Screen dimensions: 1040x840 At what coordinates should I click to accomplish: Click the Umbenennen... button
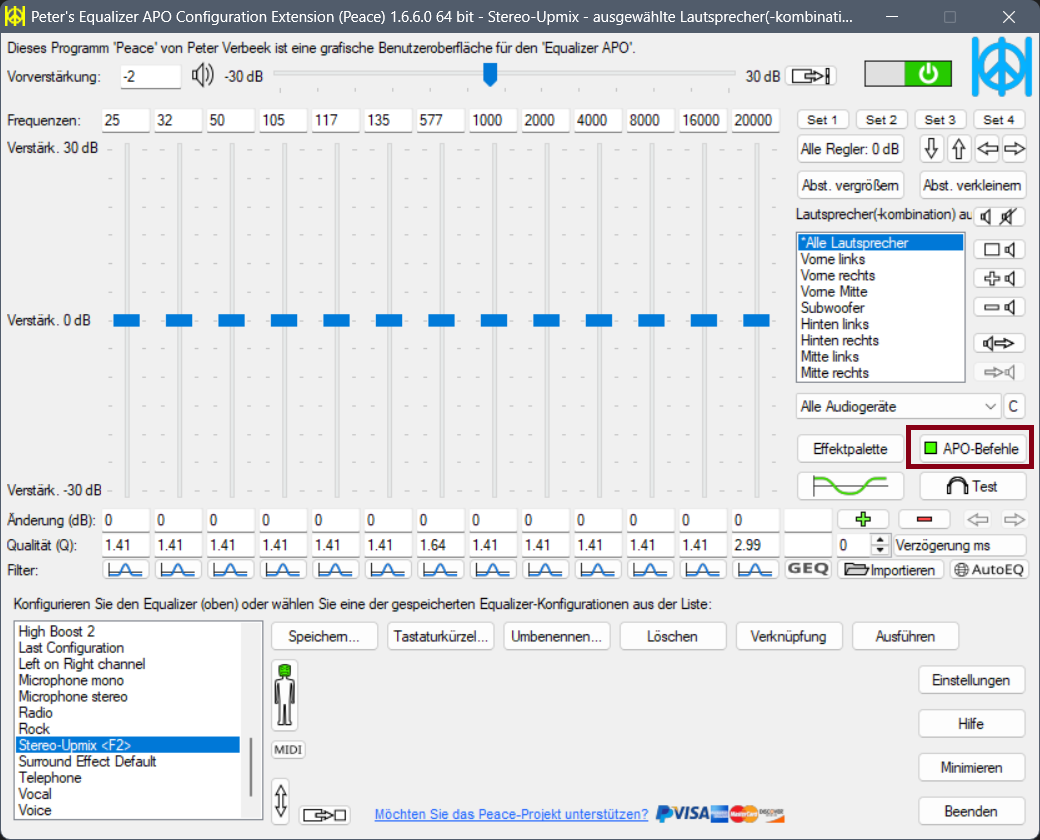click(556, 636)
